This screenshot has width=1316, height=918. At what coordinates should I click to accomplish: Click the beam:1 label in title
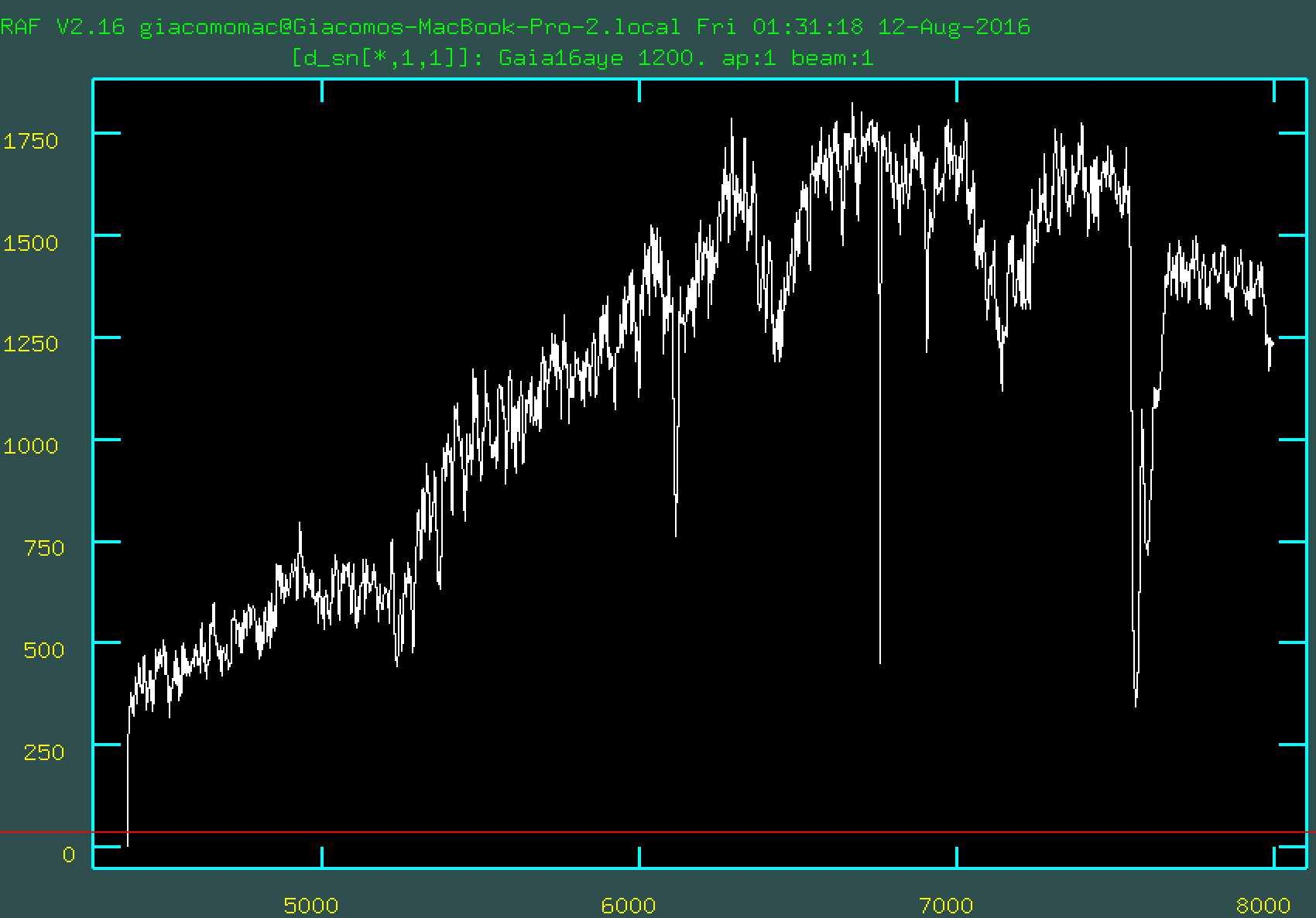[x=832, y=58]
